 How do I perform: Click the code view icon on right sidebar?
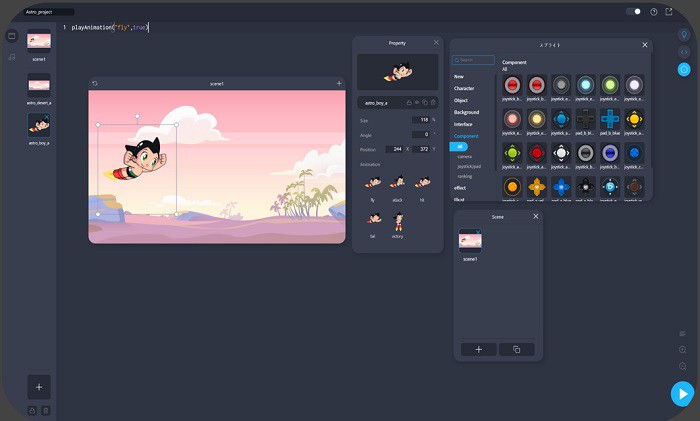click(x=684, y=51)
